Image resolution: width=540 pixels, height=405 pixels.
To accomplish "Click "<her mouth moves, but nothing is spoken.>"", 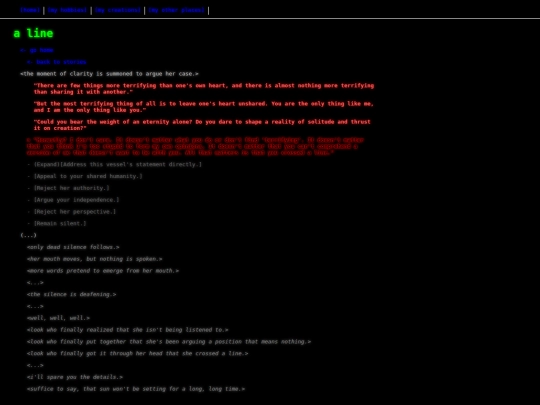I will pyautogui.click(x=94, y=259).
